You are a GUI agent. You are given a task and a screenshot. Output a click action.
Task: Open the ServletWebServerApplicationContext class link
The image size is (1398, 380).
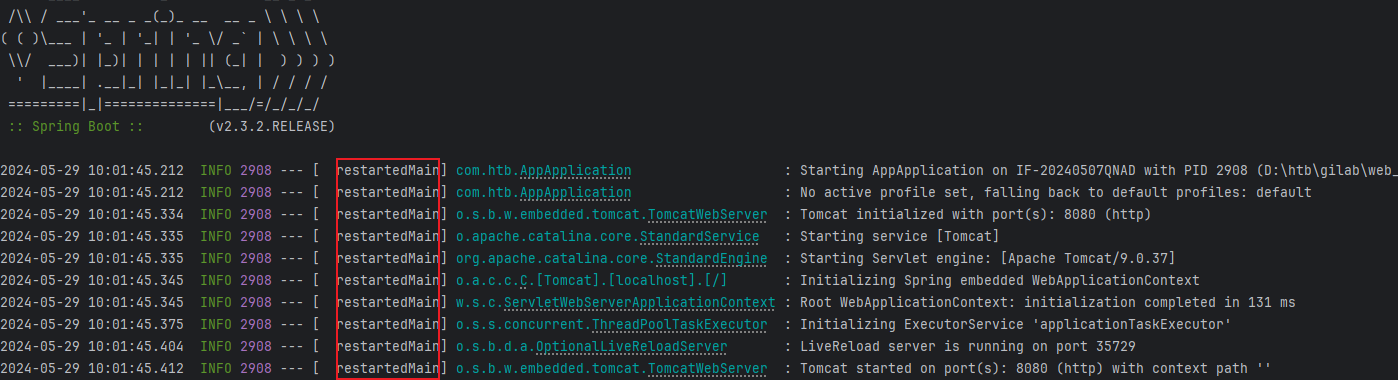point(639,303)
